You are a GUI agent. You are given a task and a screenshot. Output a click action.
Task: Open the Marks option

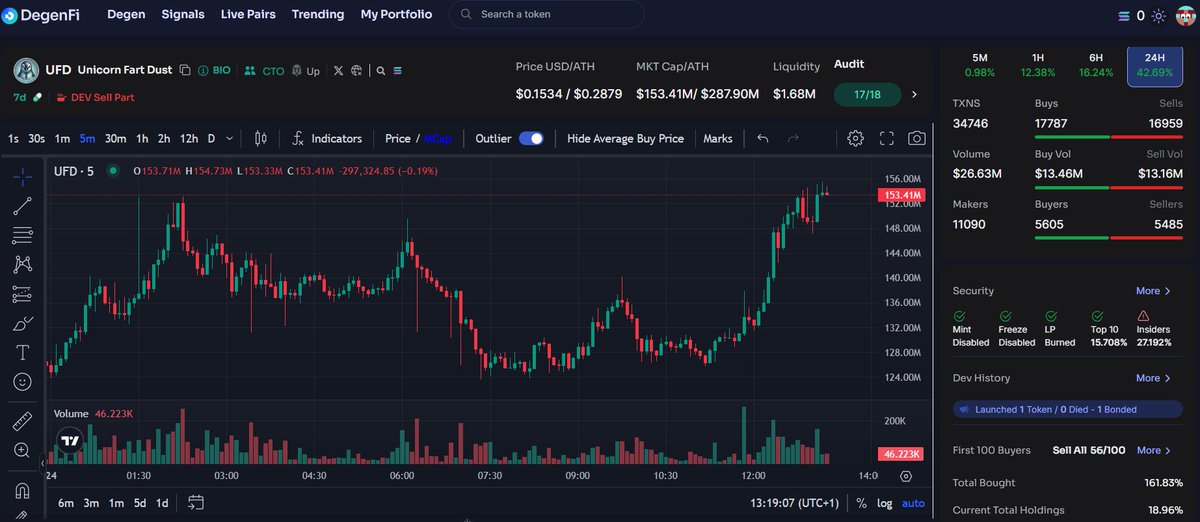point(718,138)
